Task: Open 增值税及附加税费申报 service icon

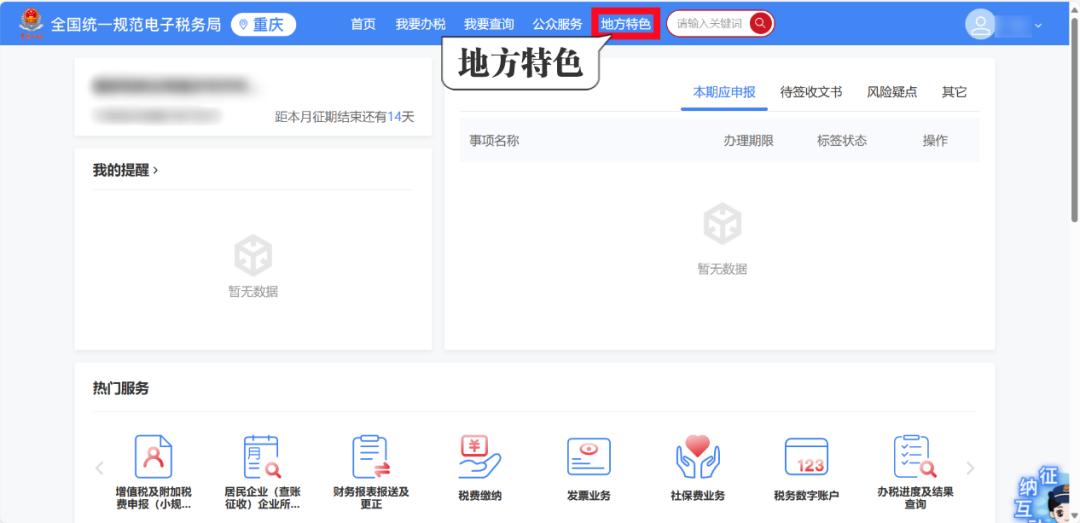Action: tap(154, 458)
